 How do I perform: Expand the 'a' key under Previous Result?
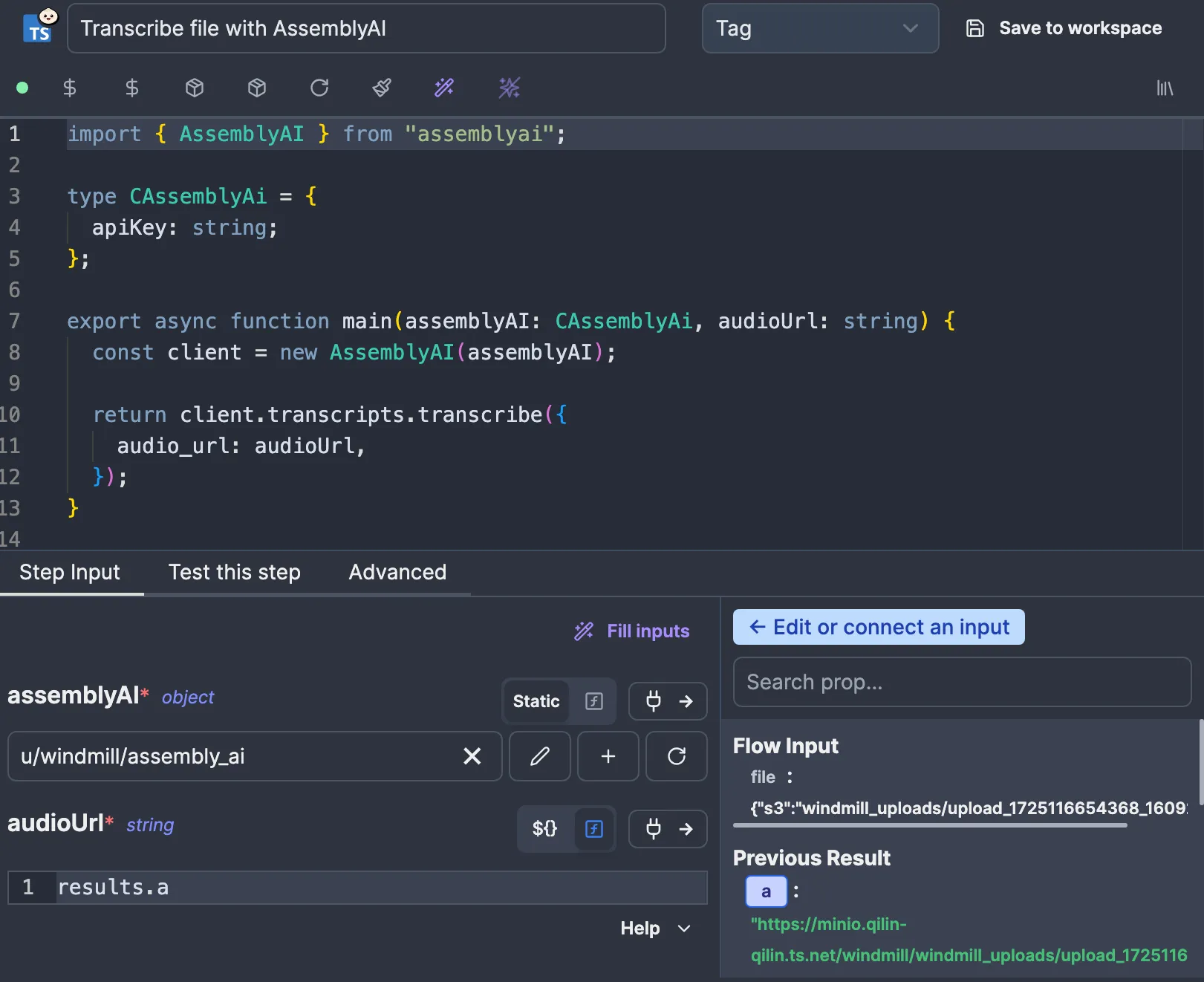pyautogui.click(x=766, y=891)
